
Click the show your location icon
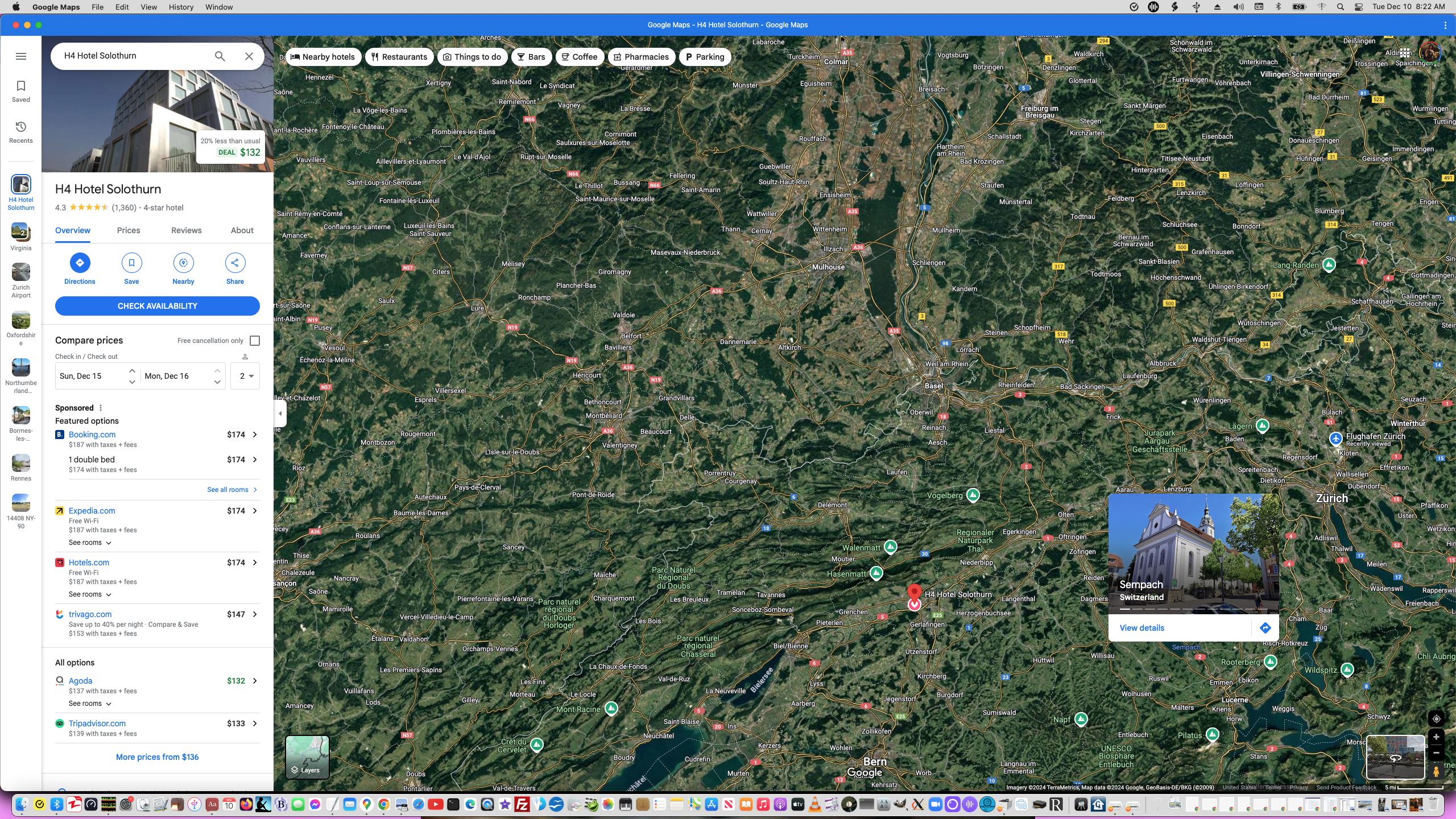1436,719
